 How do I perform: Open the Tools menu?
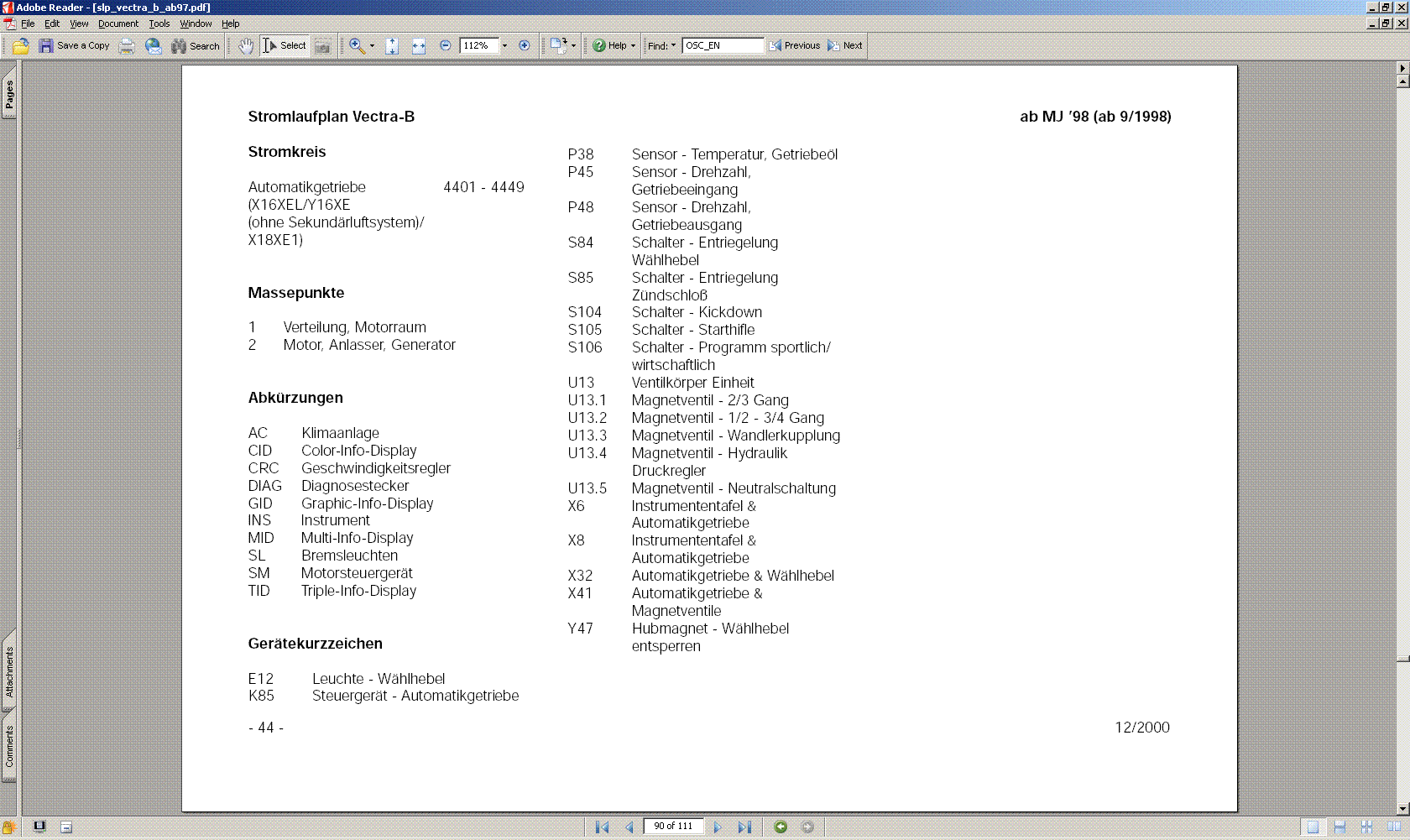pyautogui.click(x=159, y=23)
